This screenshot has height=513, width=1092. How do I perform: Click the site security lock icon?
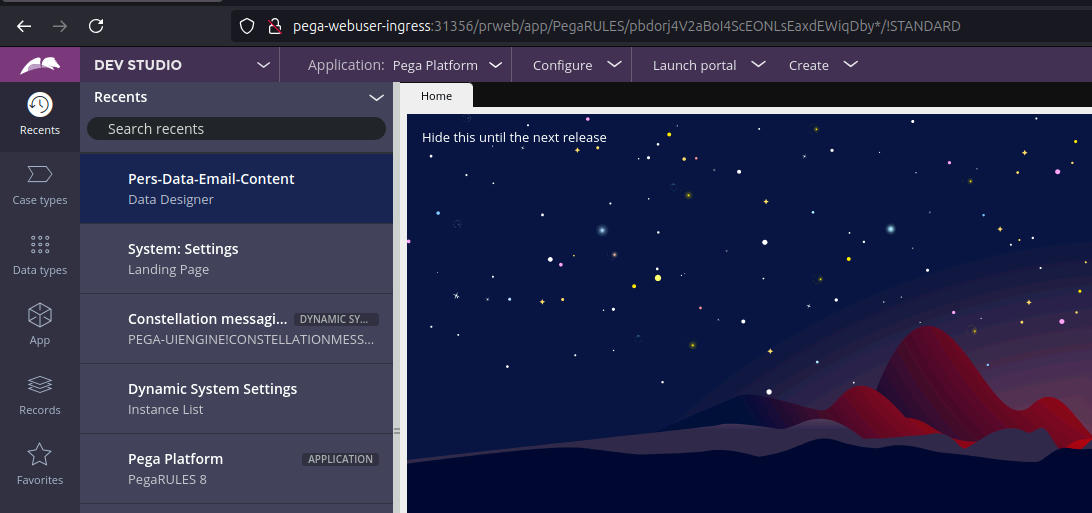coord(273,26)
